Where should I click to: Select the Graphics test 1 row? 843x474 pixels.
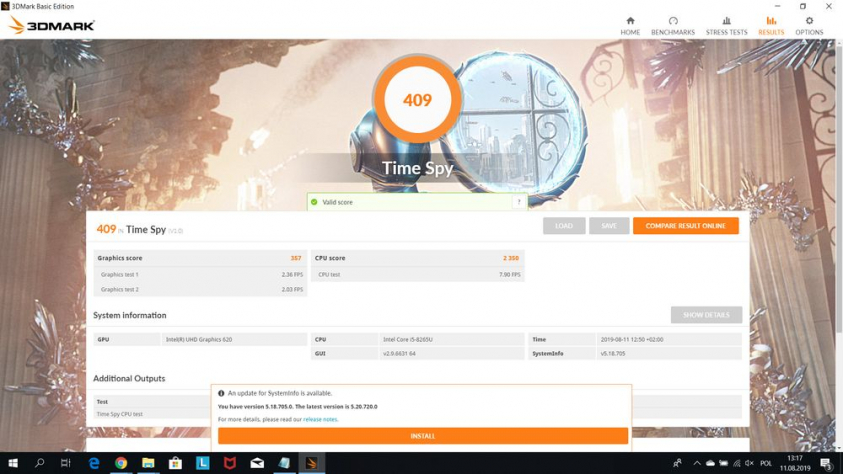coord(200,274)
